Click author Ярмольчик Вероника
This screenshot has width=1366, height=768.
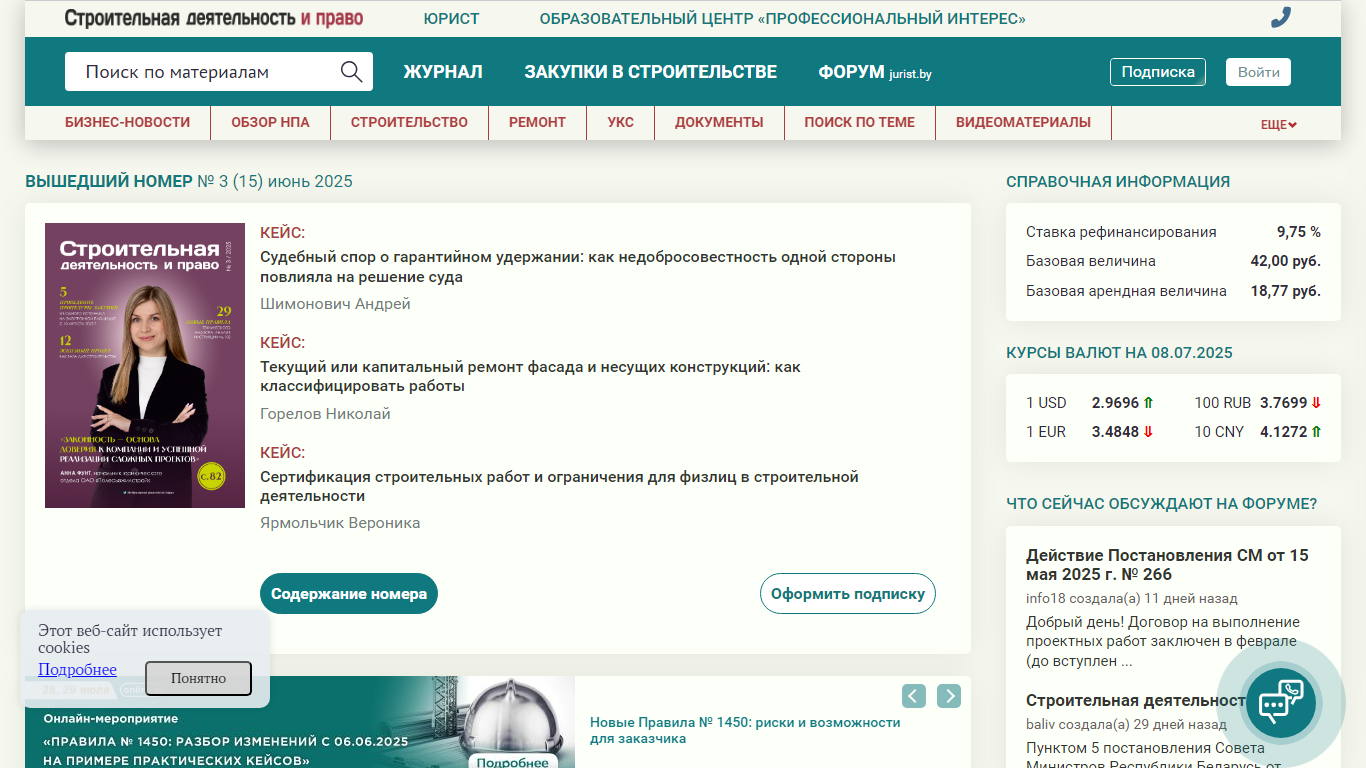click(x=340, y=523)
